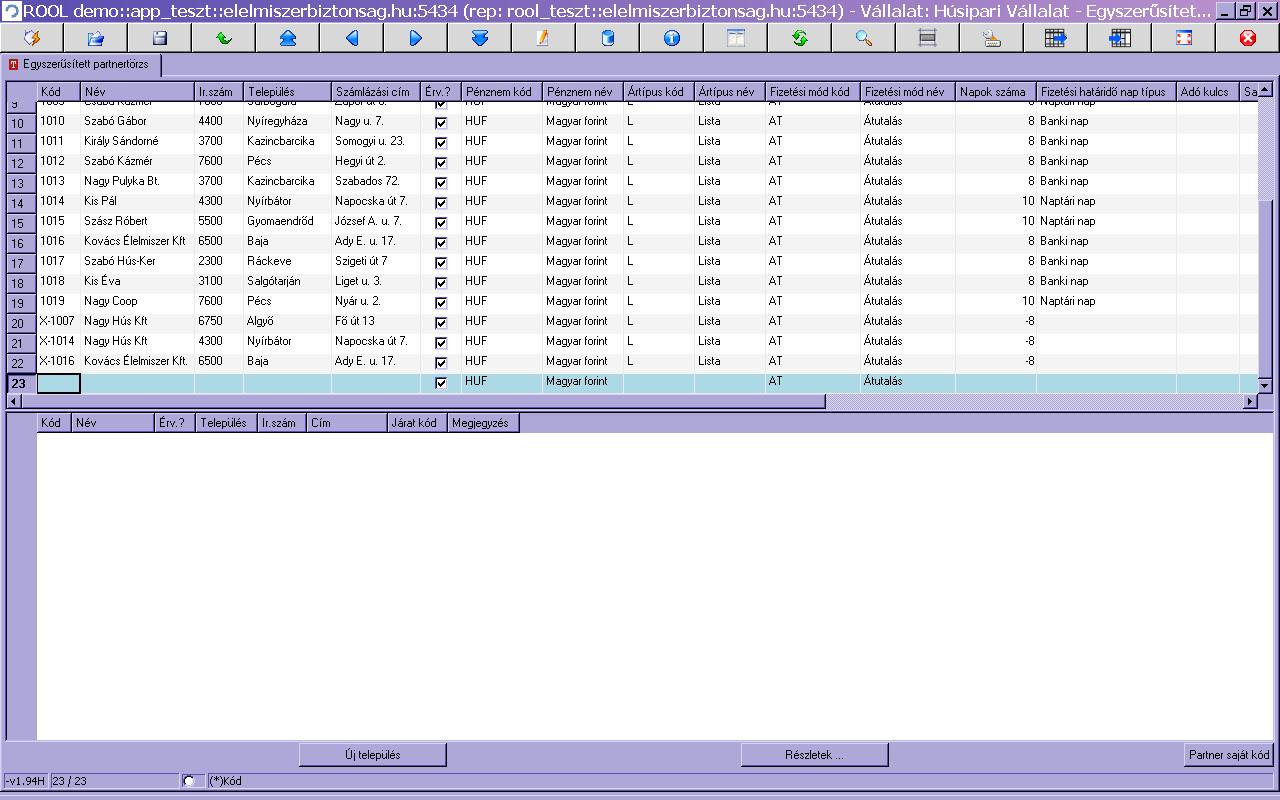This screenshot has height=800, width=1280.
Task: Toggle Érv.? checkbox for Kis Éva
Action: 441,282
